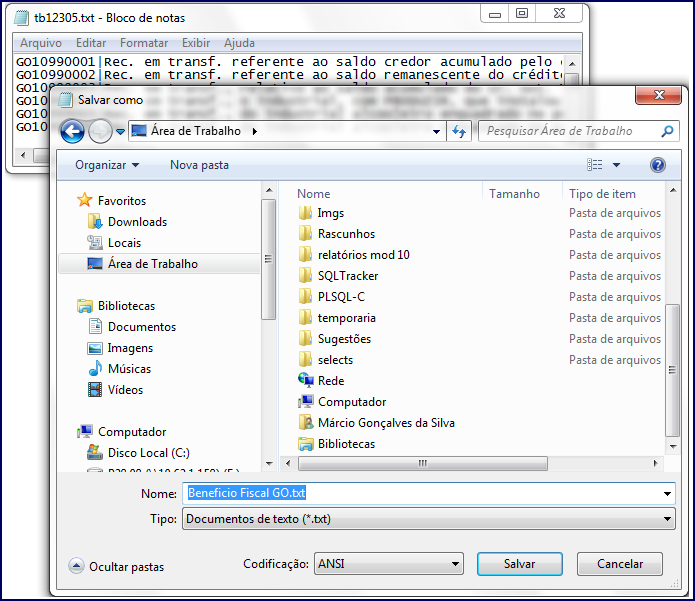Click the help question mark icon

[658, 165]
